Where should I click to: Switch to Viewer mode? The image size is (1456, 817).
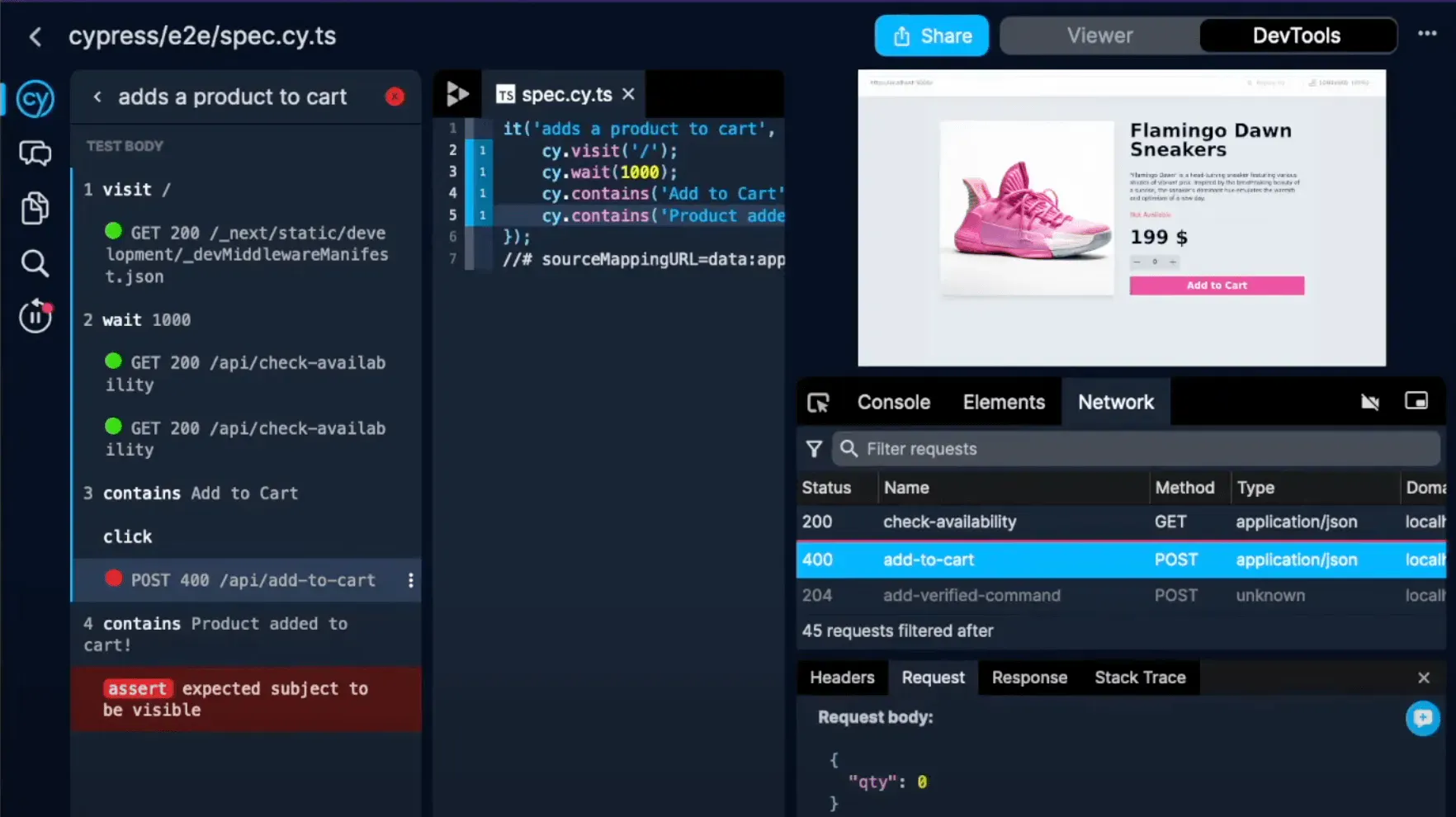click(x=1099, y=36)
